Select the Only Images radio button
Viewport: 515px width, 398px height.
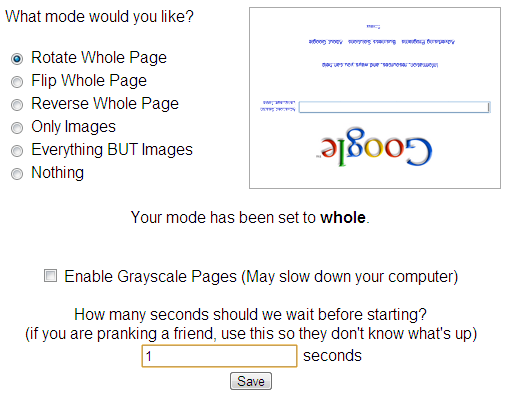(17, 128)
